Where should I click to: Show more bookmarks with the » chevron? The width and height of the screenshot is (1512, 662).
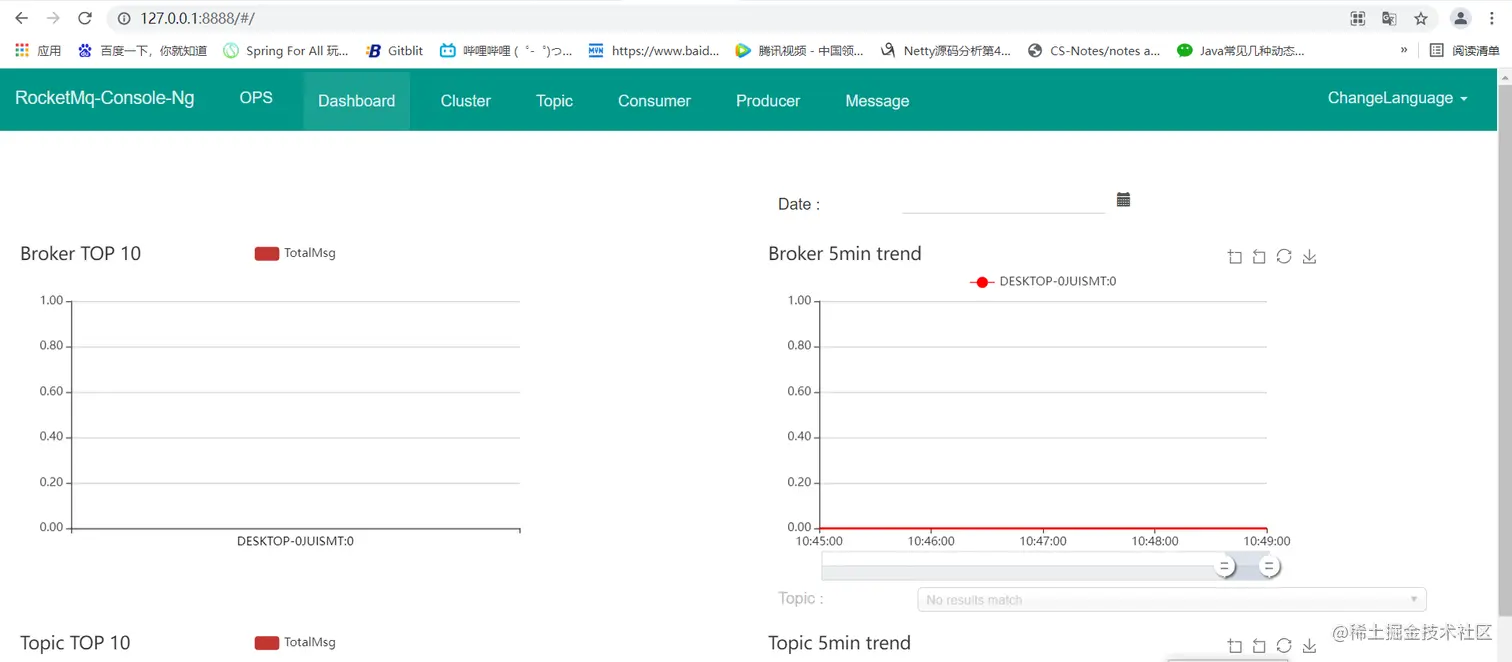click(1403, 50)
